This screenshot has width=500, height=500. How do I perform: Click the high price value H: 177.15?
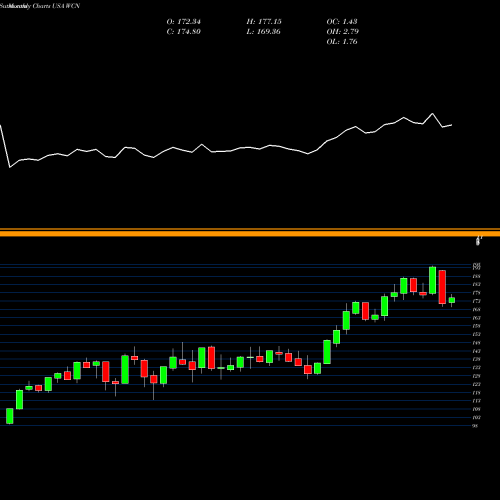coord(264,22)
